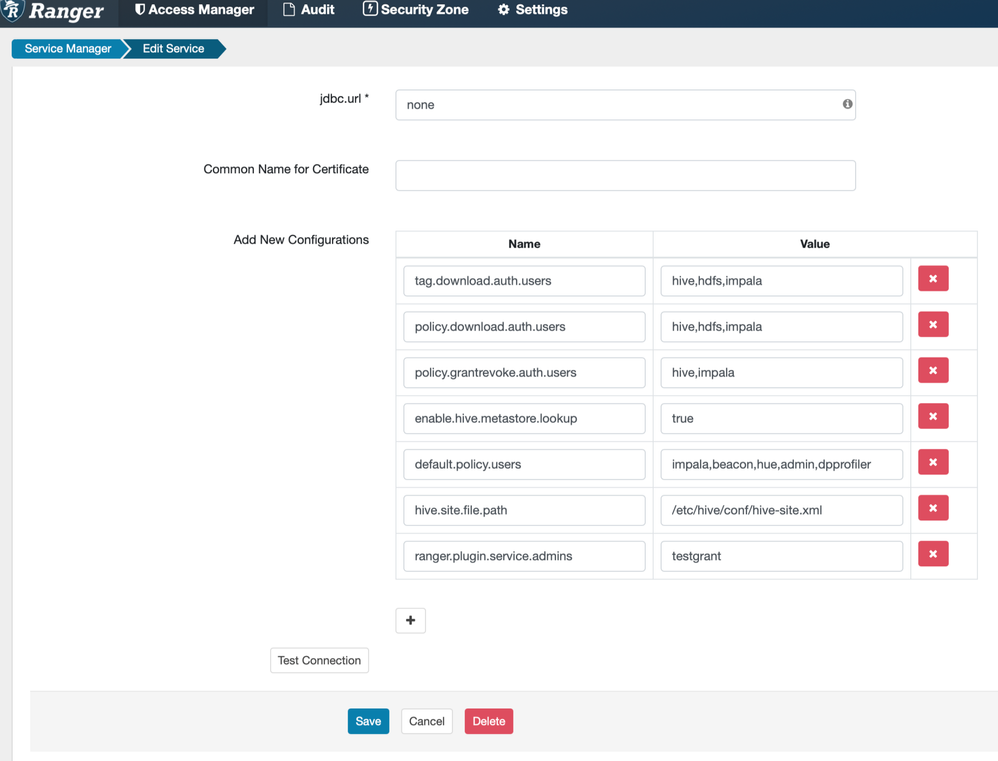Save the service configuration
The image size is (998, 761).
pos(369,721)
